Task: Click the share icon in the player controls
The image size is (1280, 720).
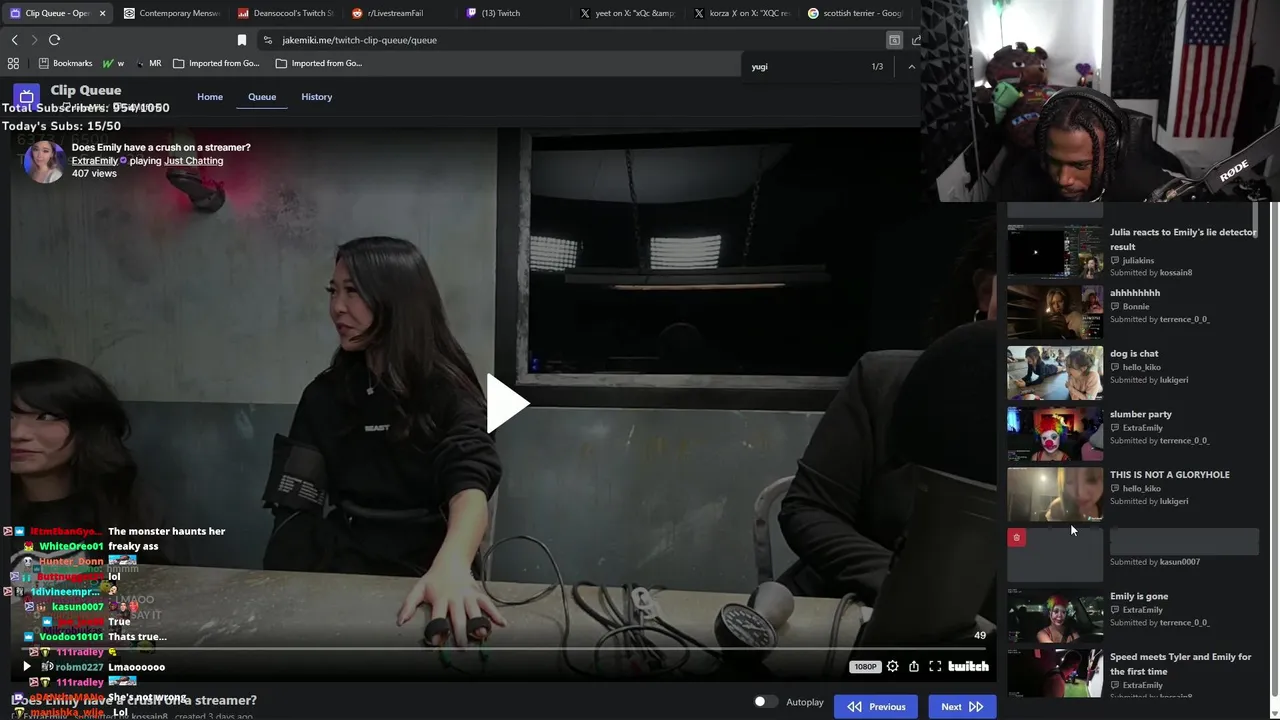Action: click(914, 666)
